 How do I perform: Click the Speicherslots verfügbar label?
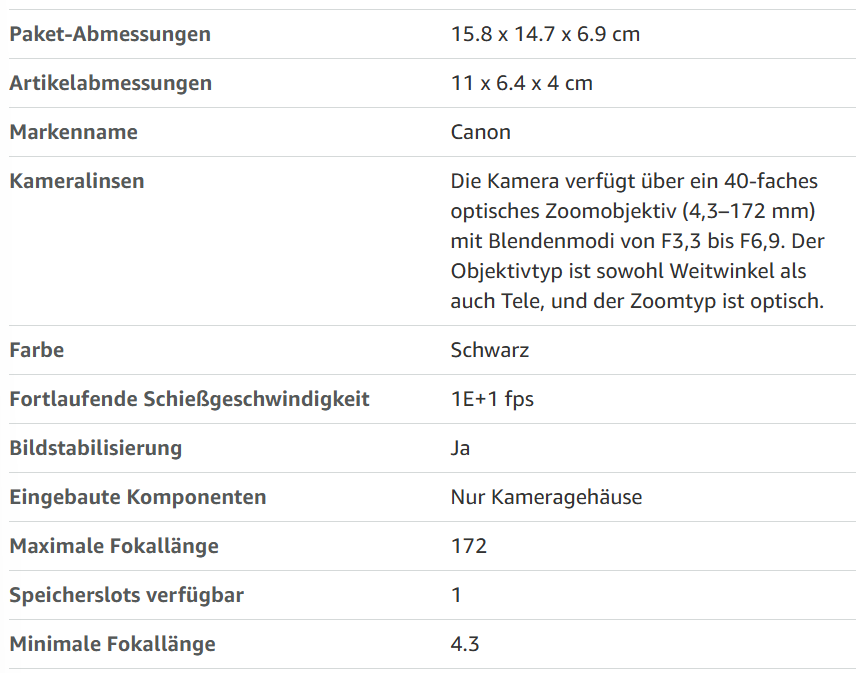click(126, 595)
